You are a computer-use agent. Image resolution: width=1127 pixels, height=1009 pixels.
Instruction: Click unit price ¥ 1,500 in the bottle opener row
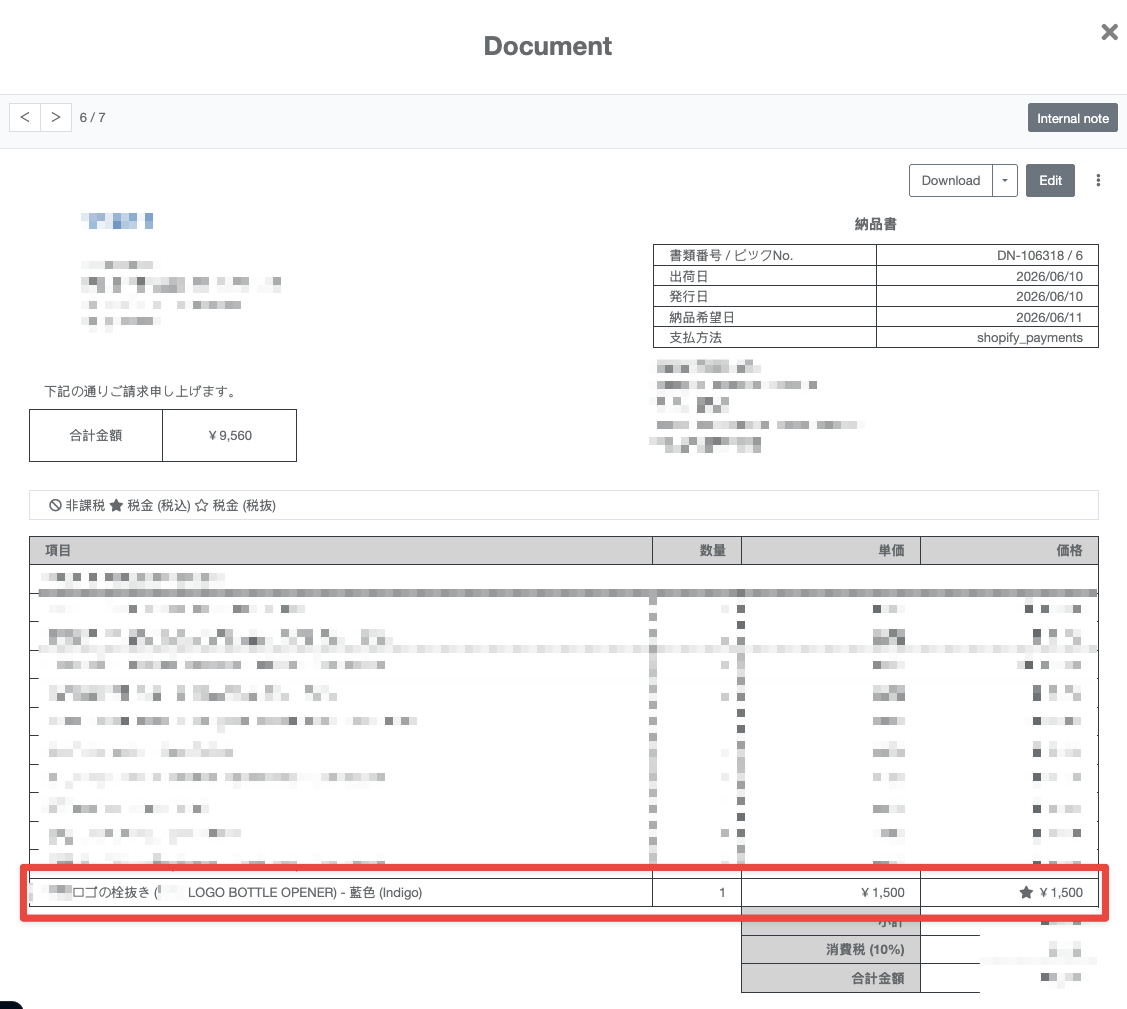click(883, 893)
